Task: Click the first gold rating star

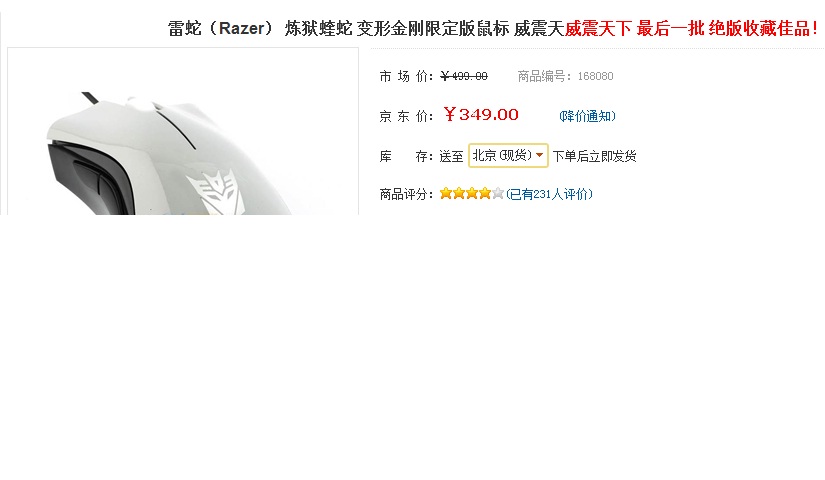Action: click(x=446, y=194)
